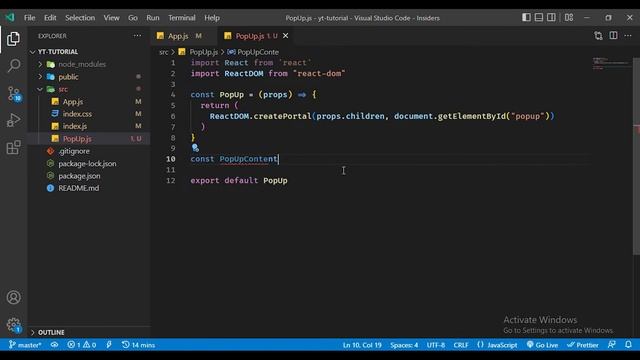Viewport: 640px width, 360px height.
Task: Open editor more actions ellipsis
Action: [628, 36]
